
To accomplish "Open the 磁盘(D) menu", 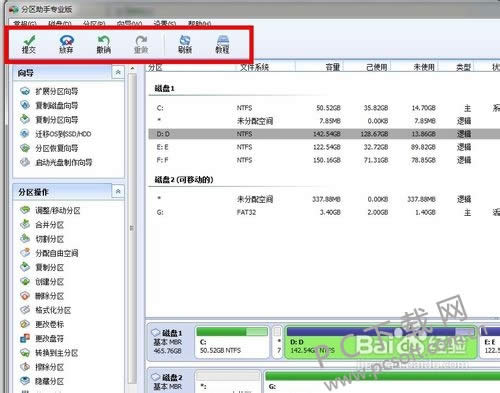I will click(60, 24).
